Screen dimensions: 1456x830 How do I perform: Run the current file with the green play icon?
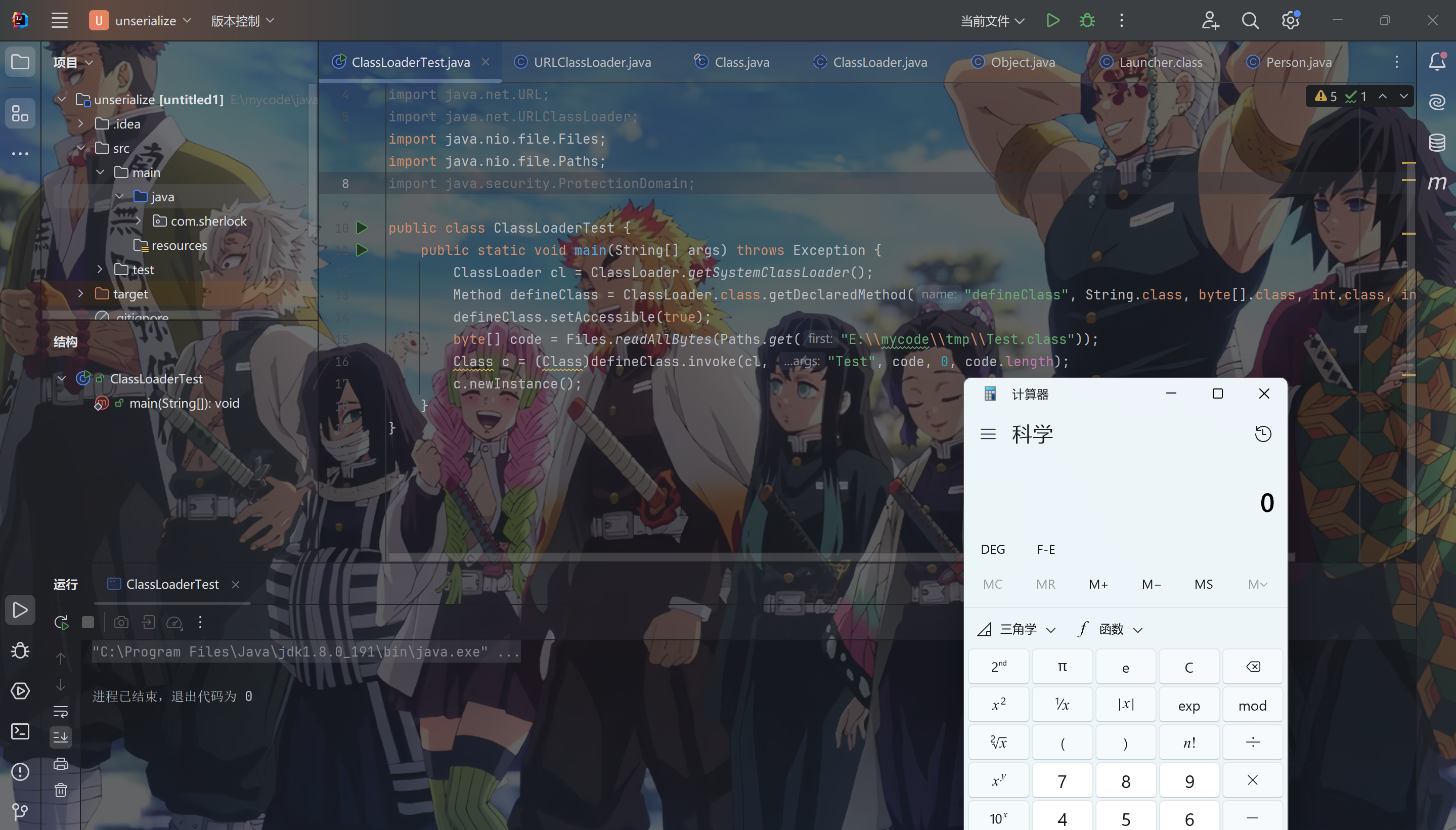click(x=1052, y=21)
